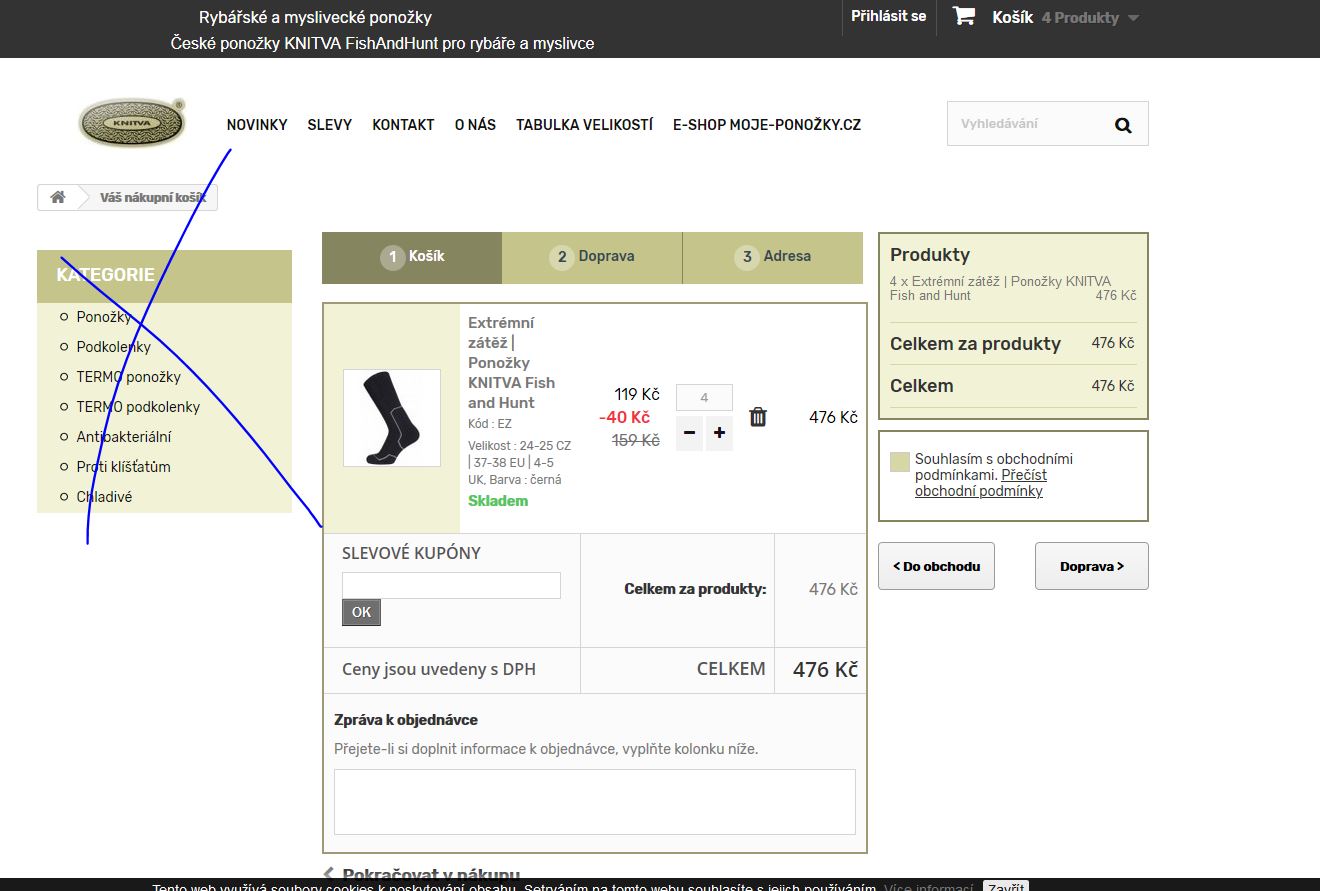The height and width of the screenshot is (891, 1320).
Task: Click the search magnifier icon
Action: pyautogui.click(x=1123, y=125)
